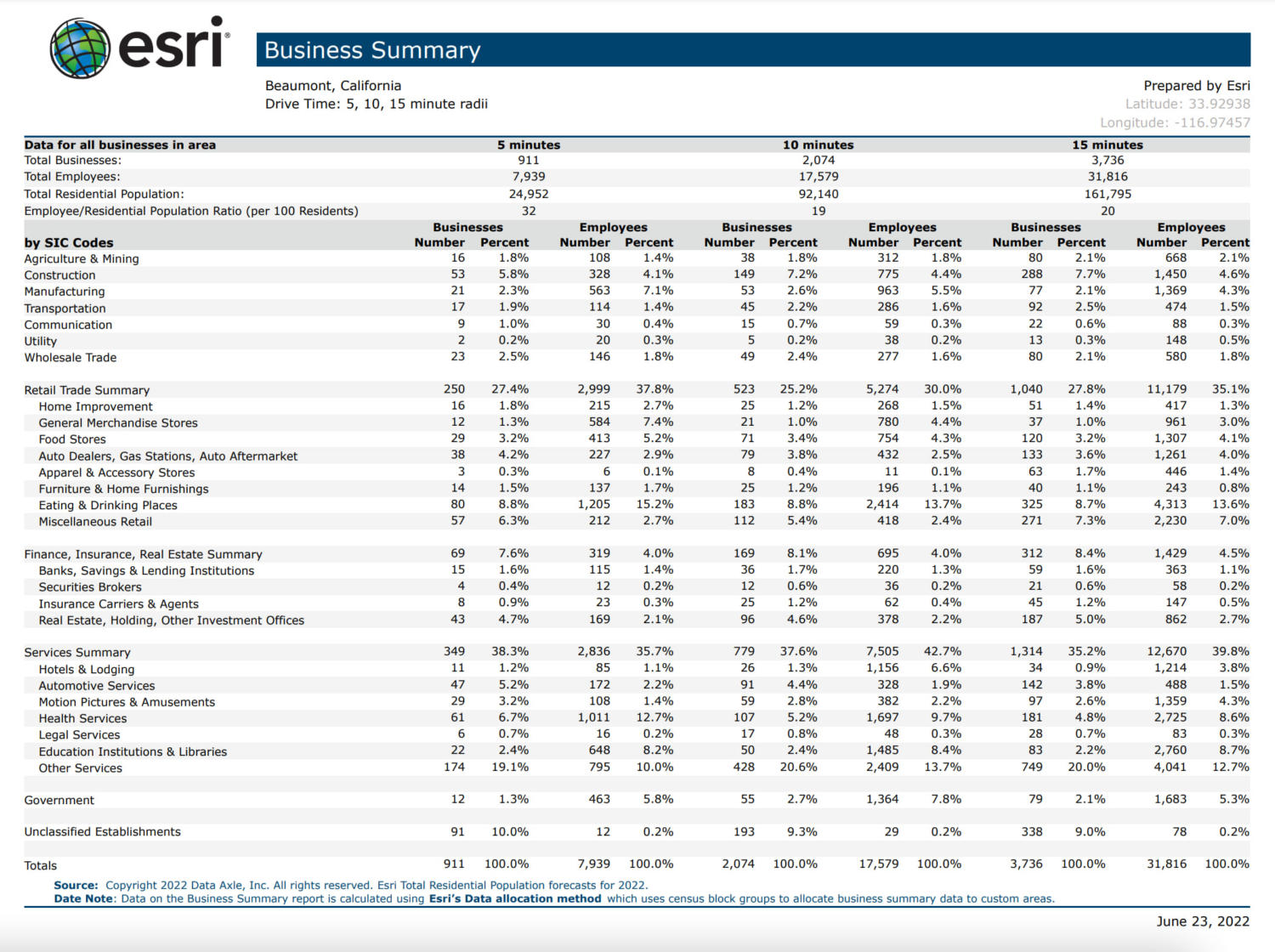Click the "Totals" row label
This screenshot has height=952, width=1275.
tap(39, 864)
